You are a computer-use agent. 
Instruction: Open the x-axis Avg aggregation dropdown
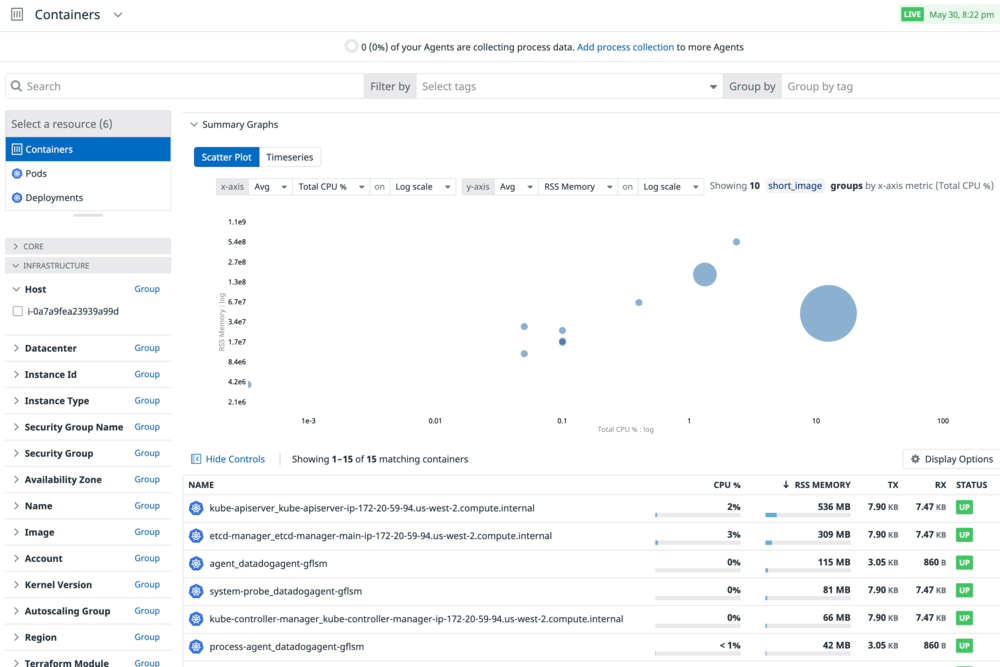tap(270, 187)
